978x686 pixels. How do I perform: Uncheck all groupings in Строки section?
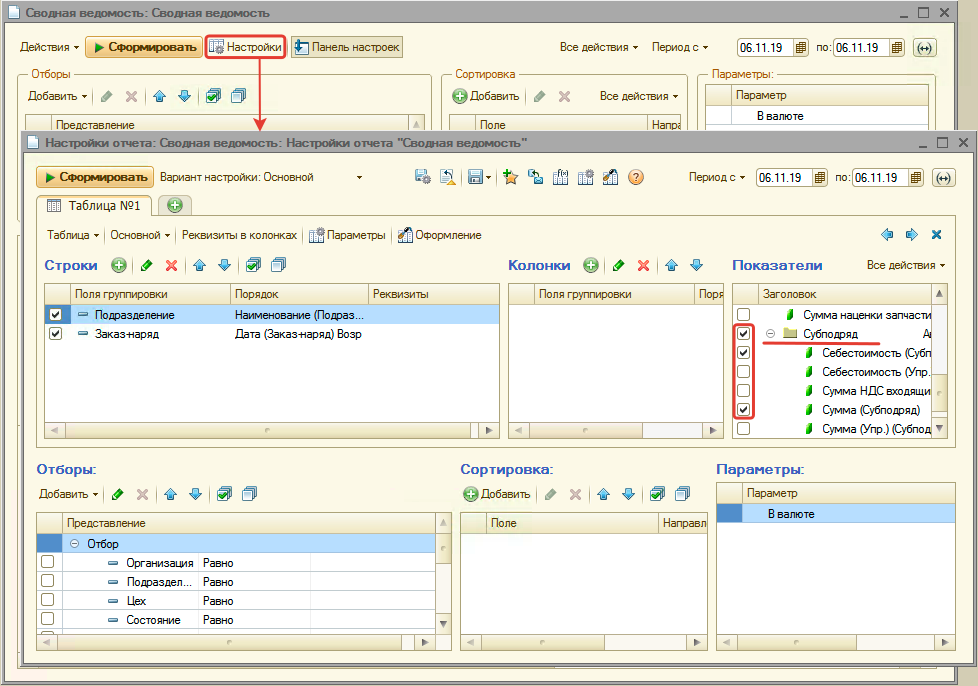[278, 265]
